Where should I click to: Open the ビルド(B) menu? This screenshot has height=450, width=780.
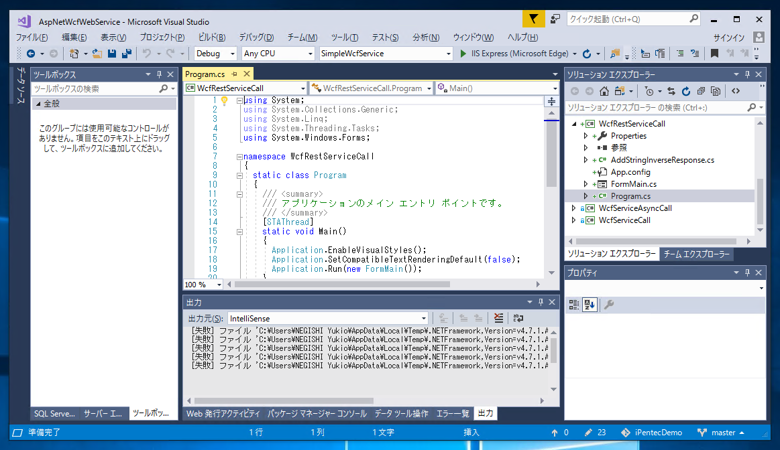[211, 37]
